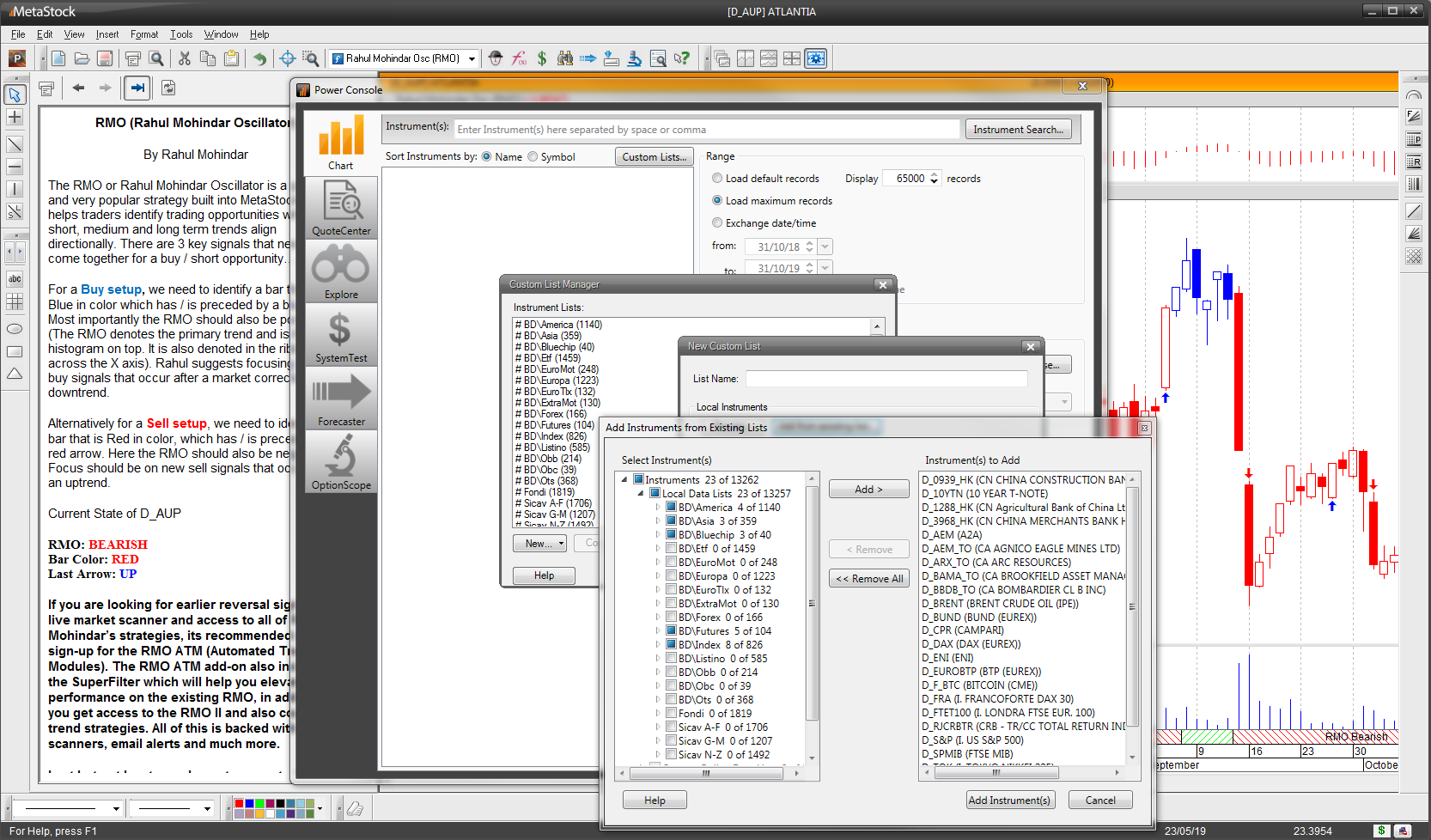Open the Explorer binoculars toolbar icon
Screen dimensions: 1431x840
[565, 58]
